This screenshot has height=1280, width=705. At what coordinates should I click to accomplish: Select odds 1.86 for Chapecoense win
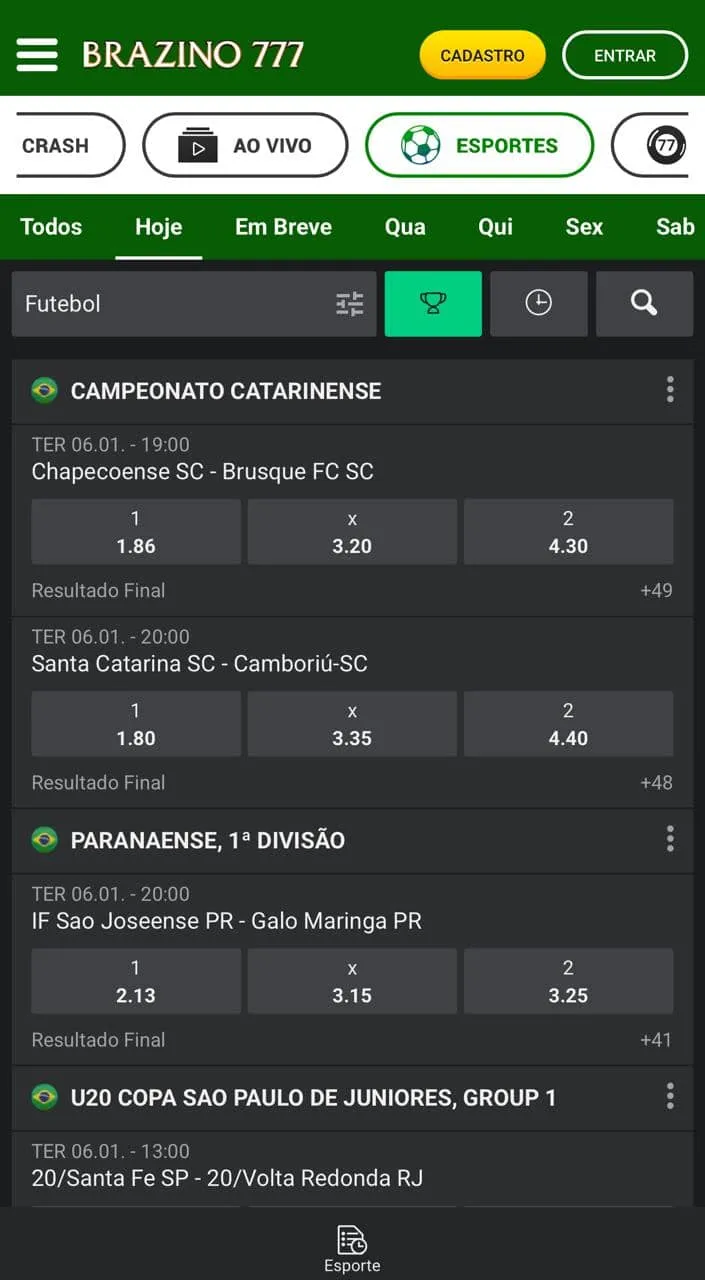135,531
